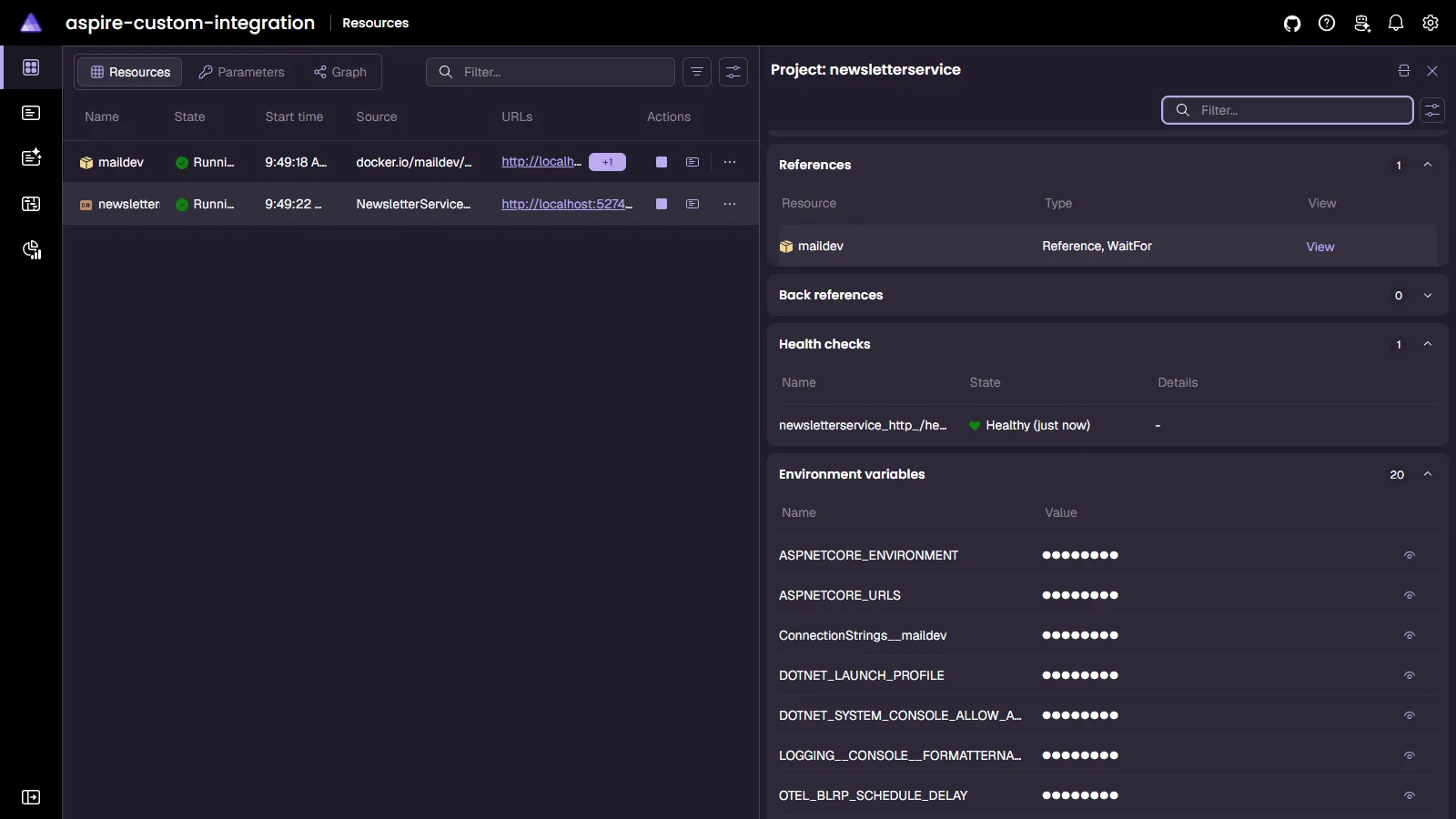Open maildev localhost URL link
The width and height of the screenshot is (1456, 819).
541,161
